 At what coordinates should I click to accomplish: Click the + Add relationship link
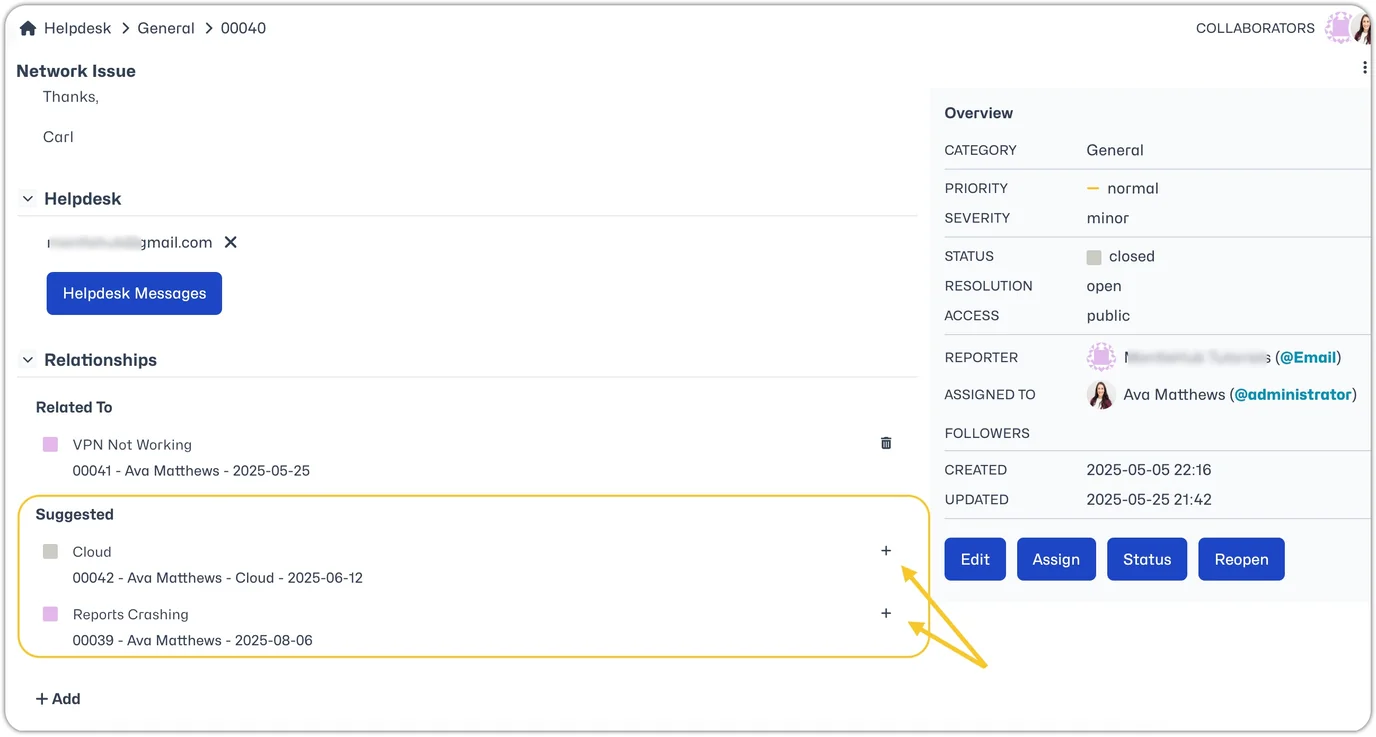pos(58,699)
